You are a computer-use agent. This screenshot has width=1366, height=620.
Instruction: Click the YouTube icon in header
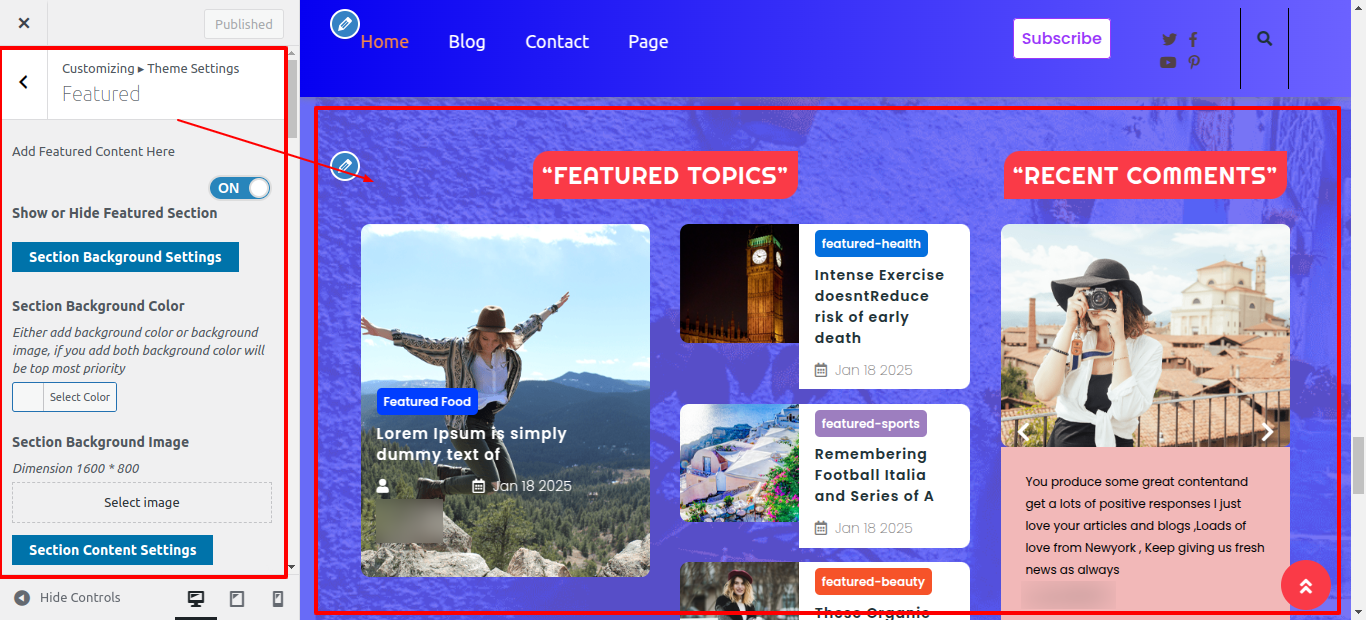pos(1168,62)
